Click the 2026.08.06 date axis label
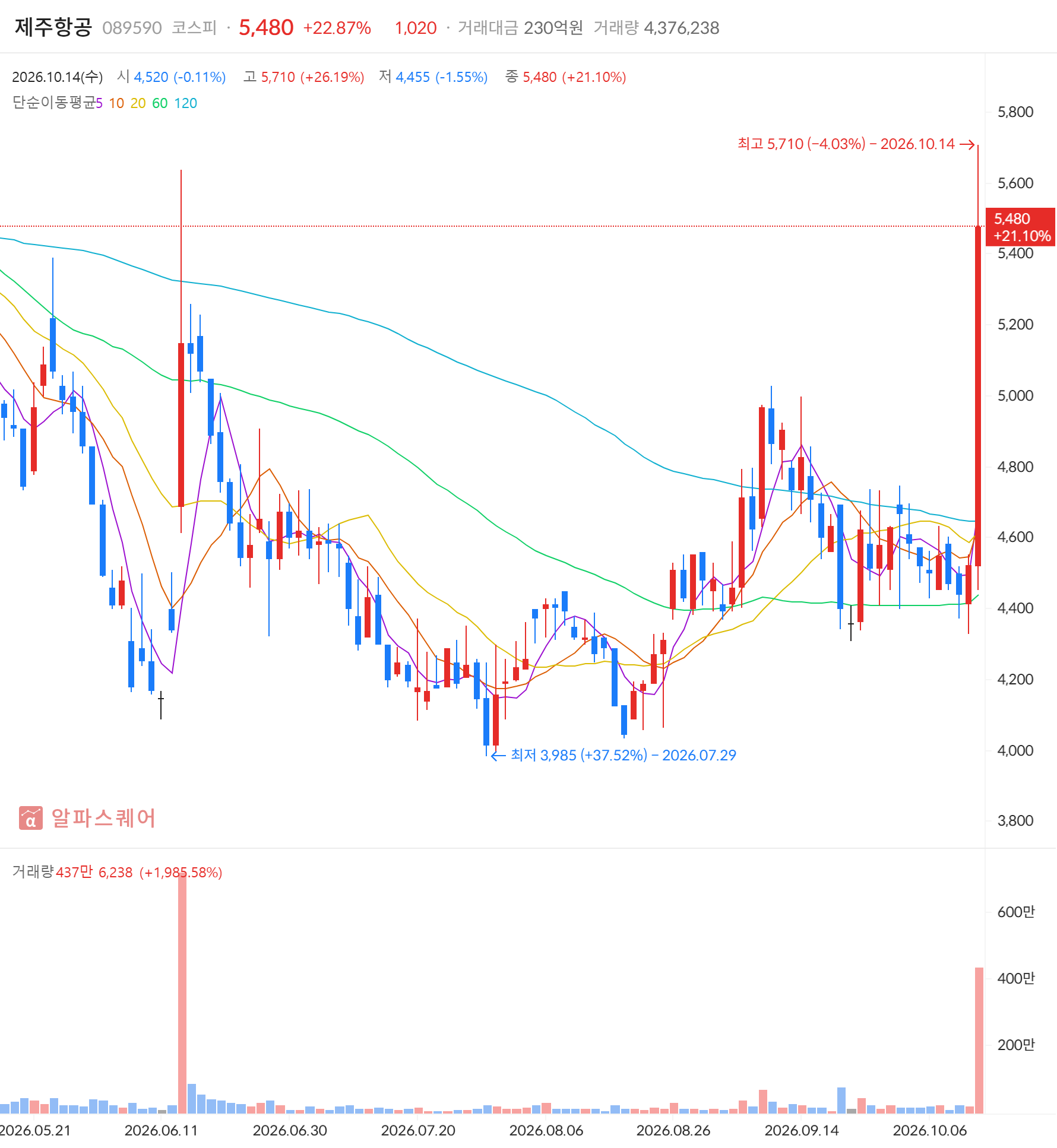Screen dimensions: 1057x1148 point(546,1131)
